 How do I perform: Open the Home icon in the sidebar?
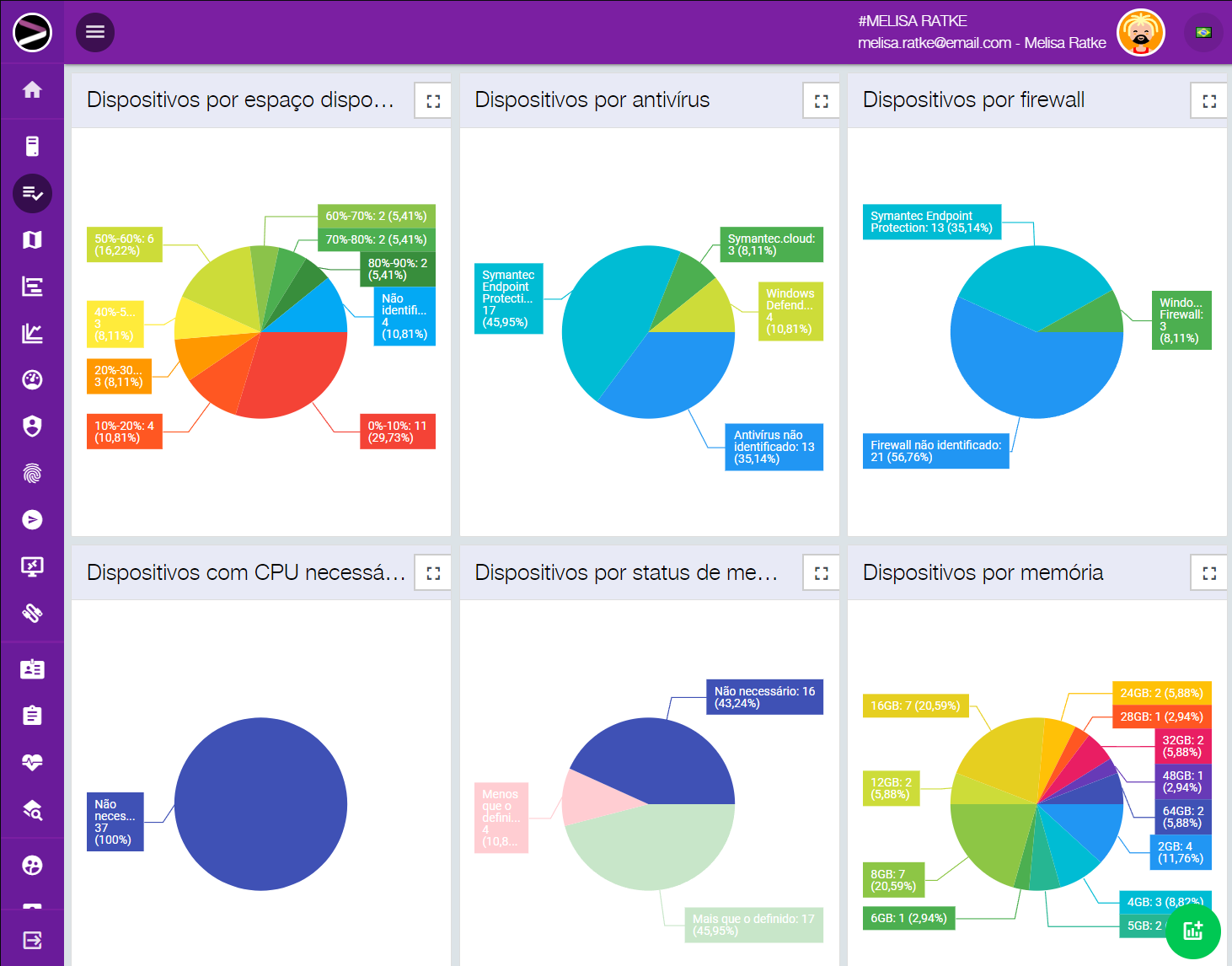tap(32, 90)
